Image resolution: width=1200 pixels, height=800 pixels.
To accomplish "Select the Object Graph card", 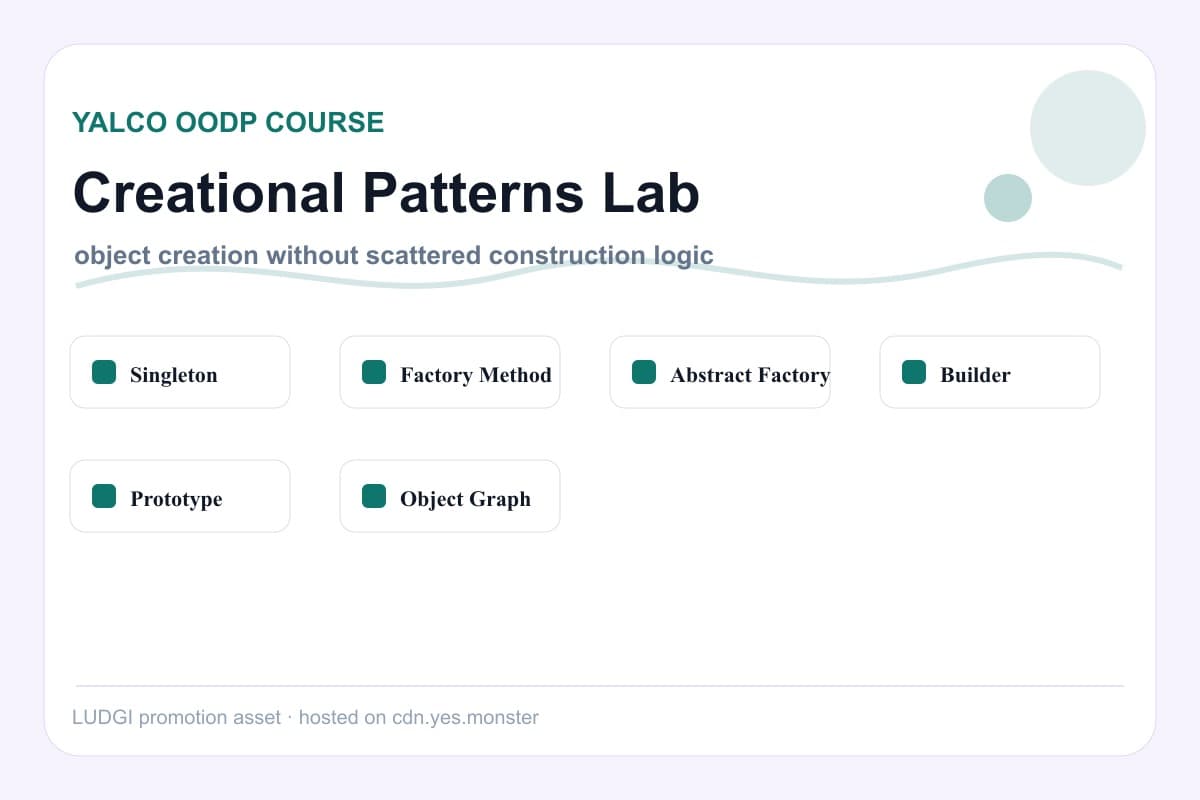I will (x=450, y=496).
